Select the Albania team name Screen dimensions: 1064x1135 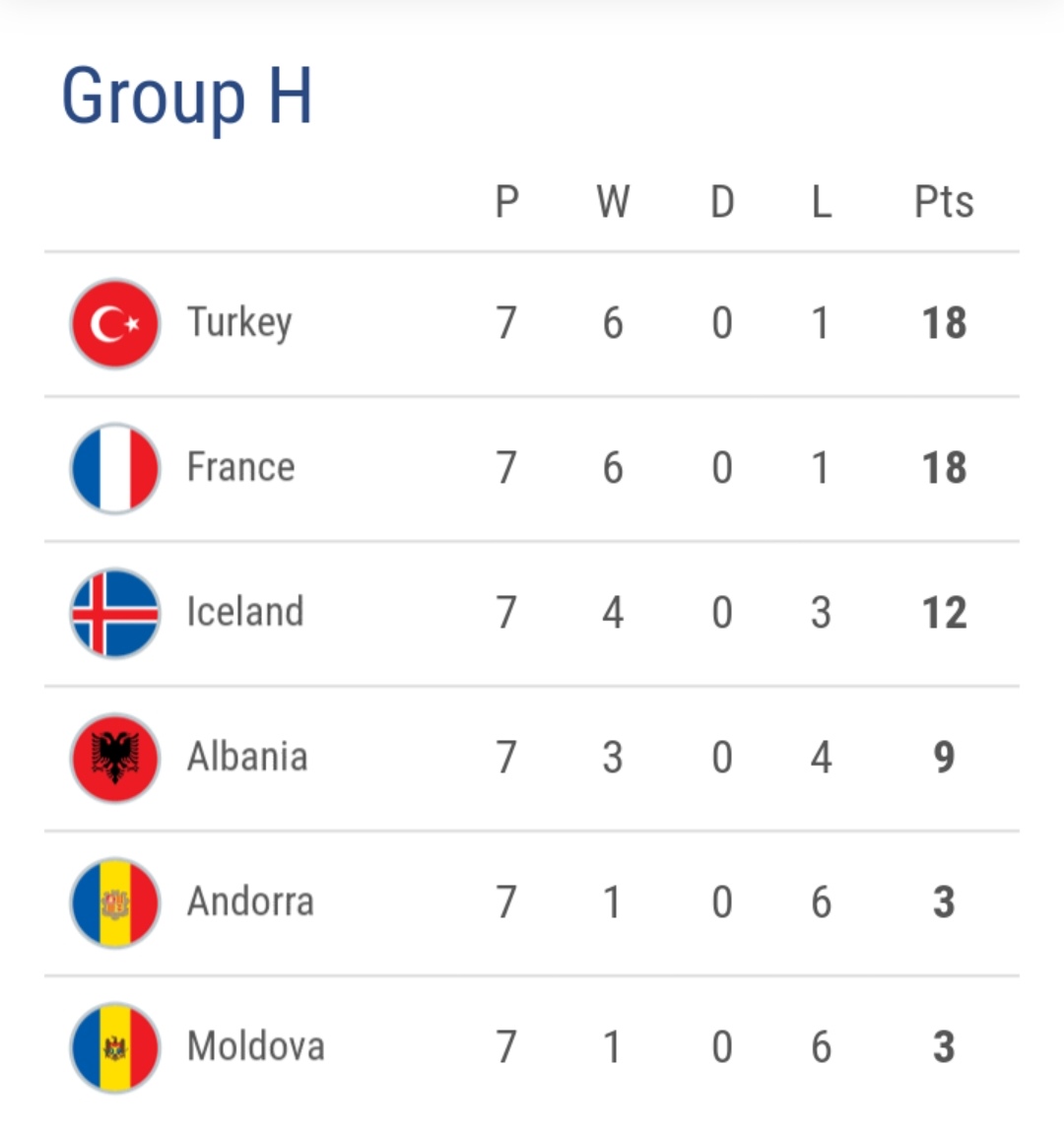coord(247,757)
